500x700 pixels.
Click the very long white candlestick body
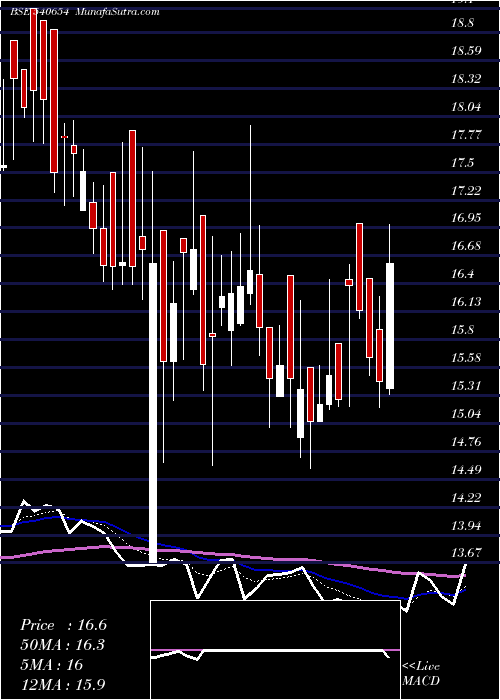[x=153, y=413]
